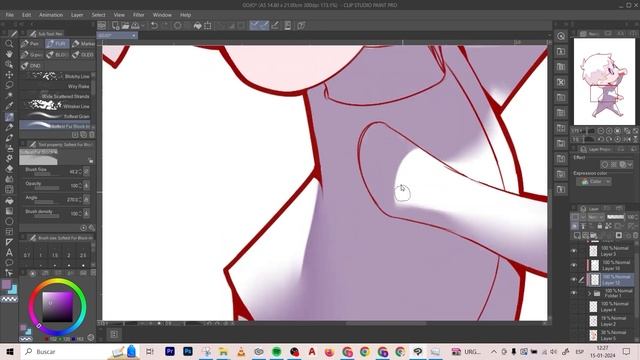Viewport: 640px width, 360px height.
Task: Open the Animation menu
Action: (x=51, y=15)
